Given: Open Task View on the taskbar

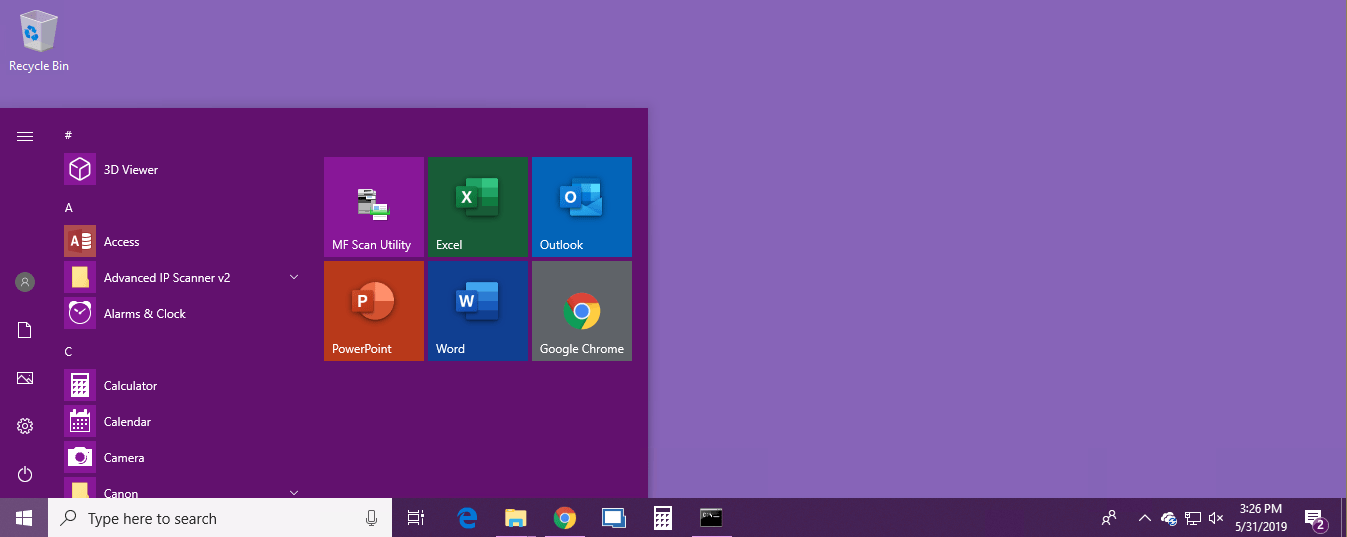Looking at the screenshot, I should (416, 518).
